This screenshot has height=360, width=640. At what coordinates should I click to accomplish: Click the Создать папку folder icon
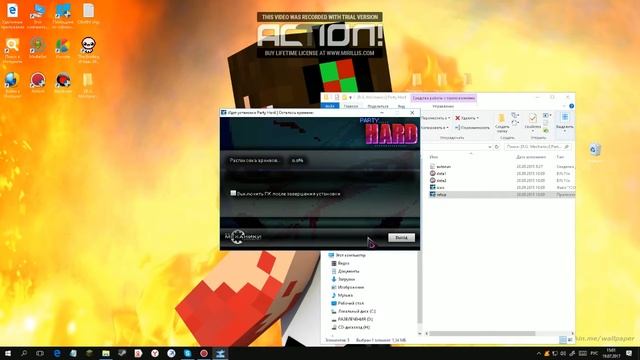[x=502, y=118]
